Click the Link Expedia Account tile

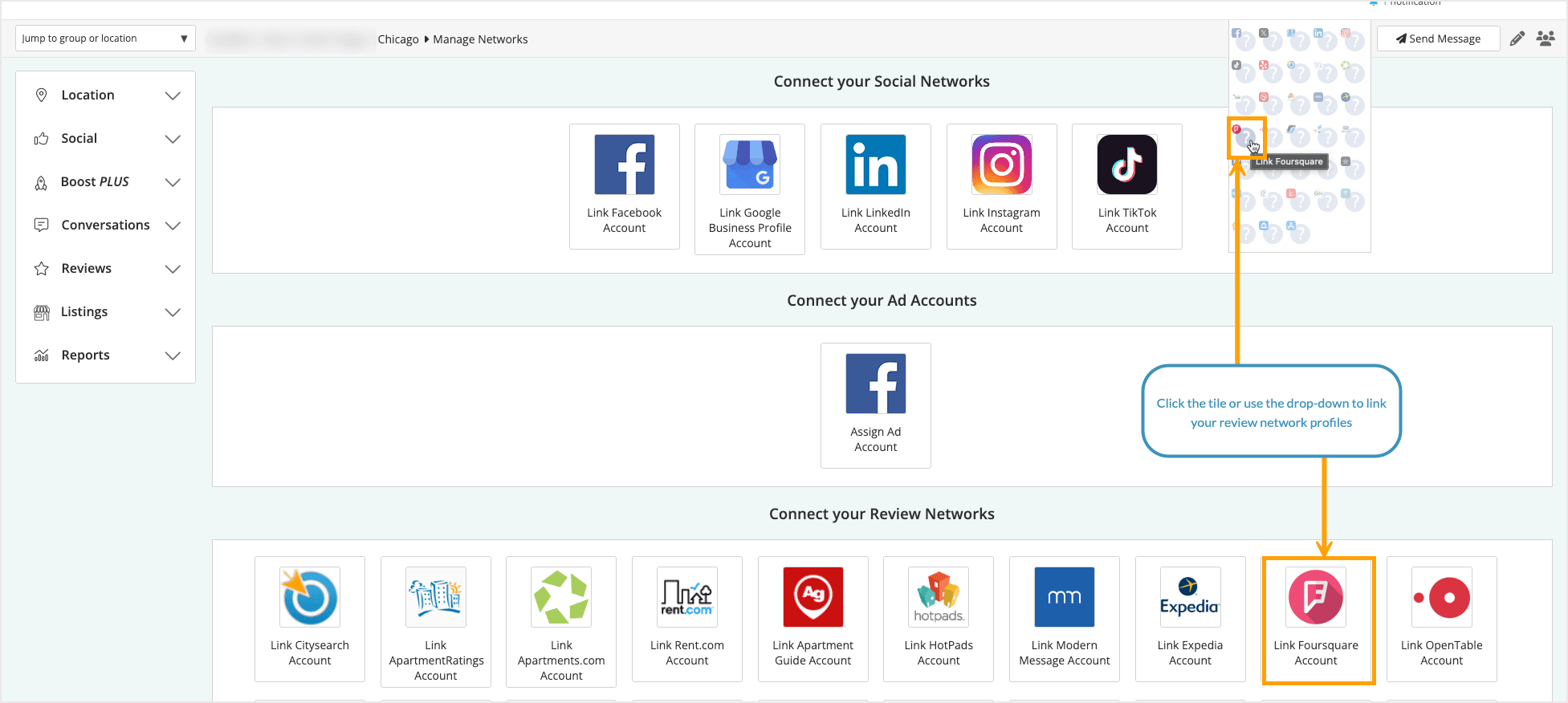tap(1190, 619)
